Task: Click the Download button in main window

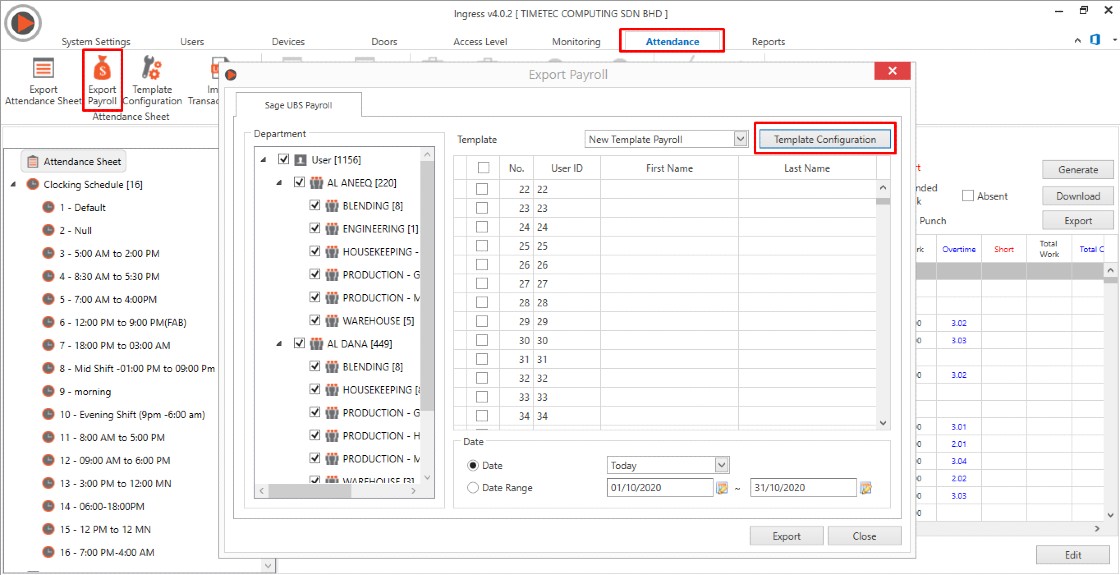Action: [x=1078, y=196]
